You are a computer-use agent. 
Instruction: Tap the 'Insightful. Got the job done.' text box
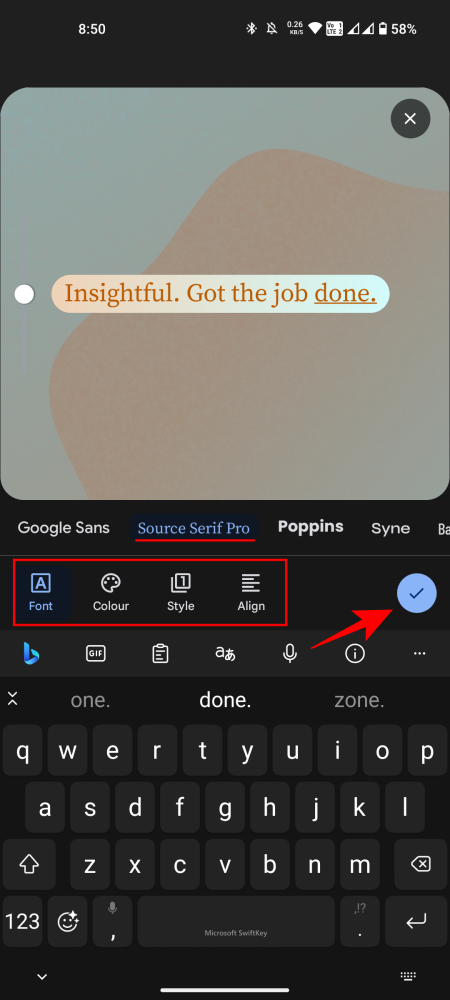coord(220,294)
